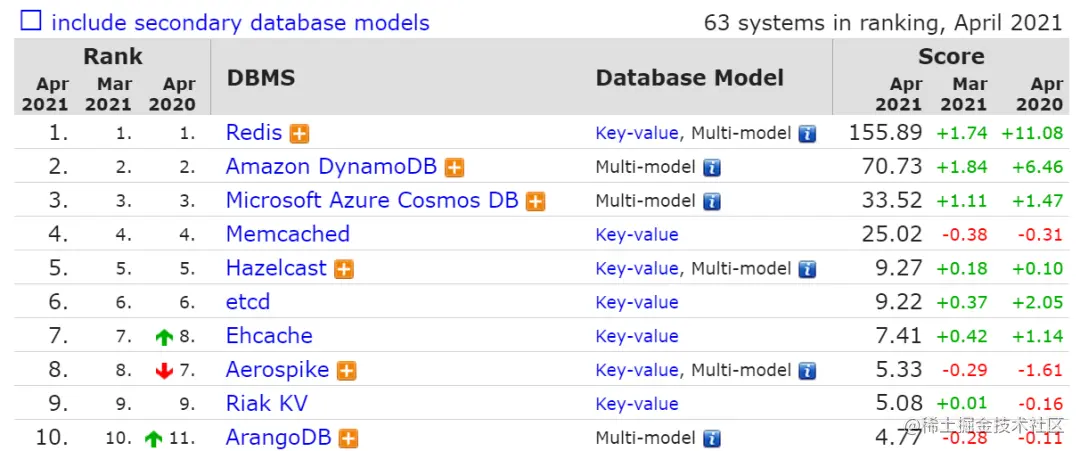The width and height of the screenshot is (1080, 451).
Task: Click the plus icon after Microsoft Azure Cosmos DB
Action: (536, 201)
